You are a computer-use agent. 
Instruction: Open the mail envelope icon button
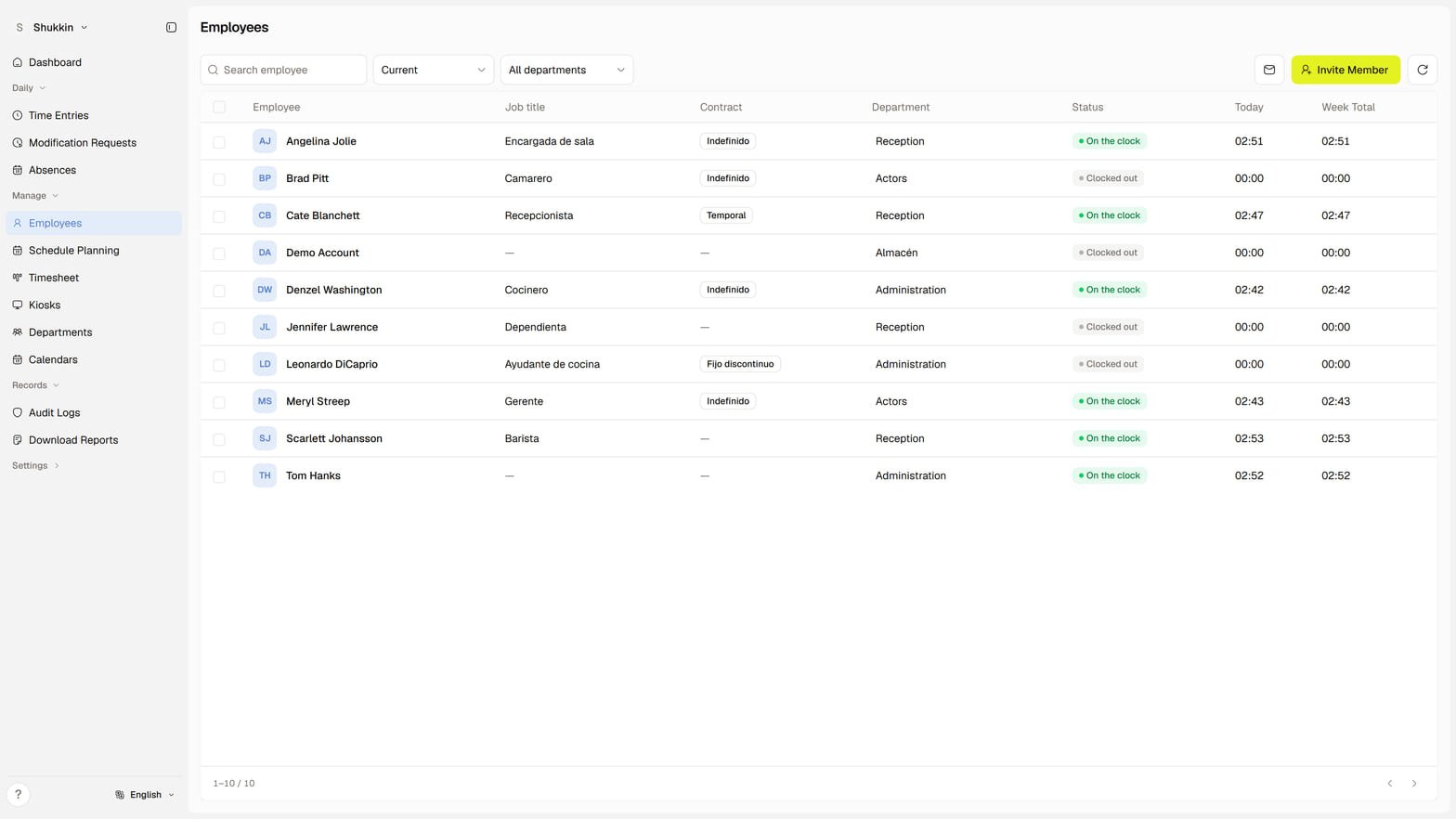click(x=1269, y=70)
